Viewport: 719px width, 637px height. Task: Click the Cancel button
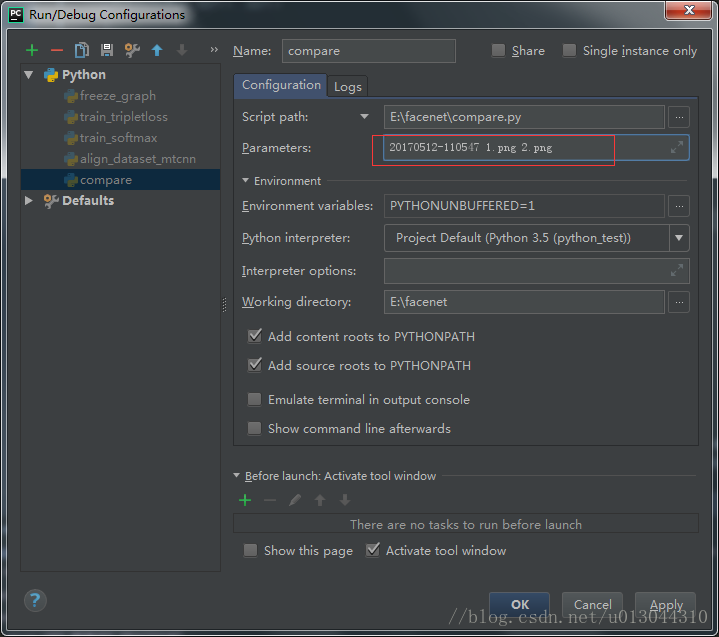click(592, 605)
